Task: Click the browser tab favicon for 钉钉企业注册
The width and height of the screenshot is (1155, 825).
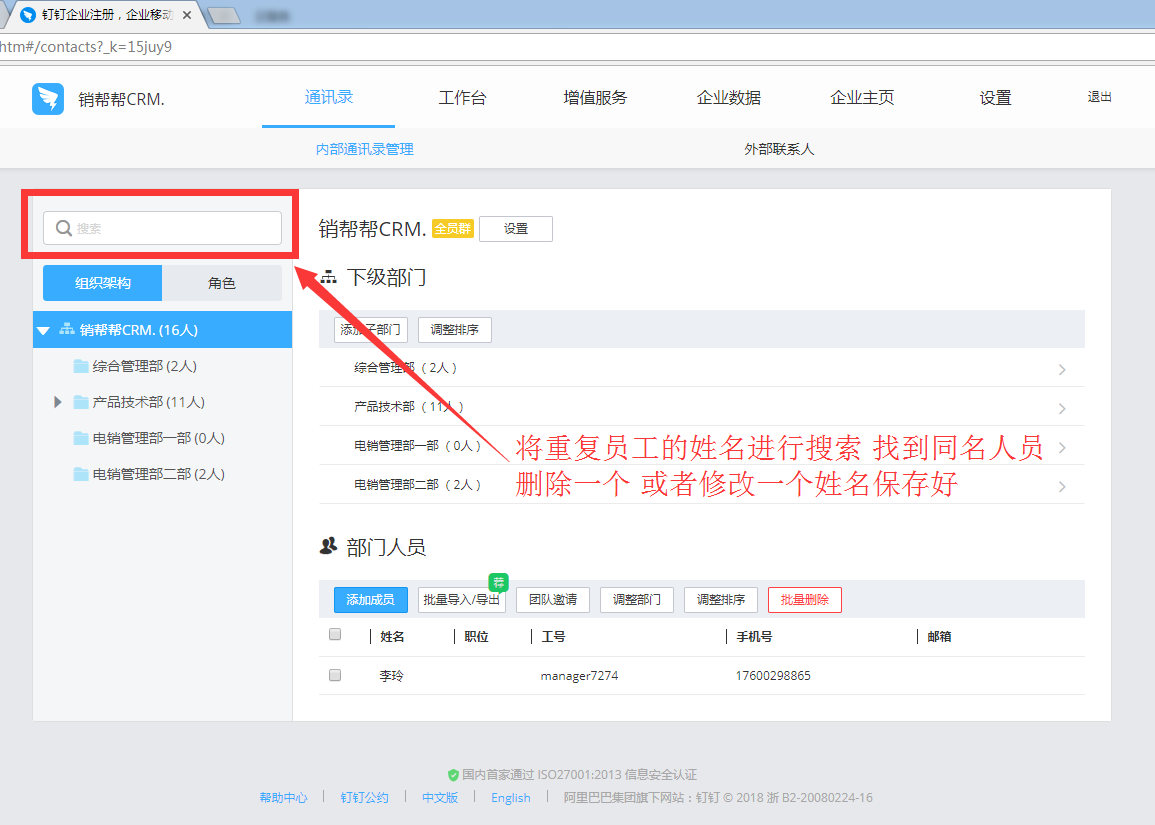Action: [x=27, y=15]
